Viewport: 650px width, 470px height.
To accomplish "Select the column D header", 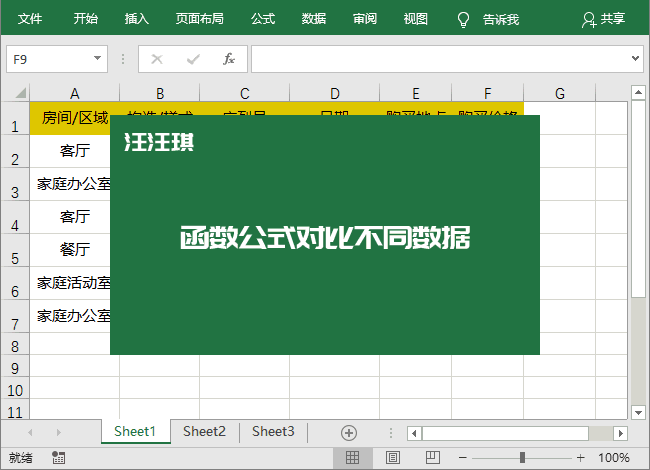I will click(x=335, y=93).
